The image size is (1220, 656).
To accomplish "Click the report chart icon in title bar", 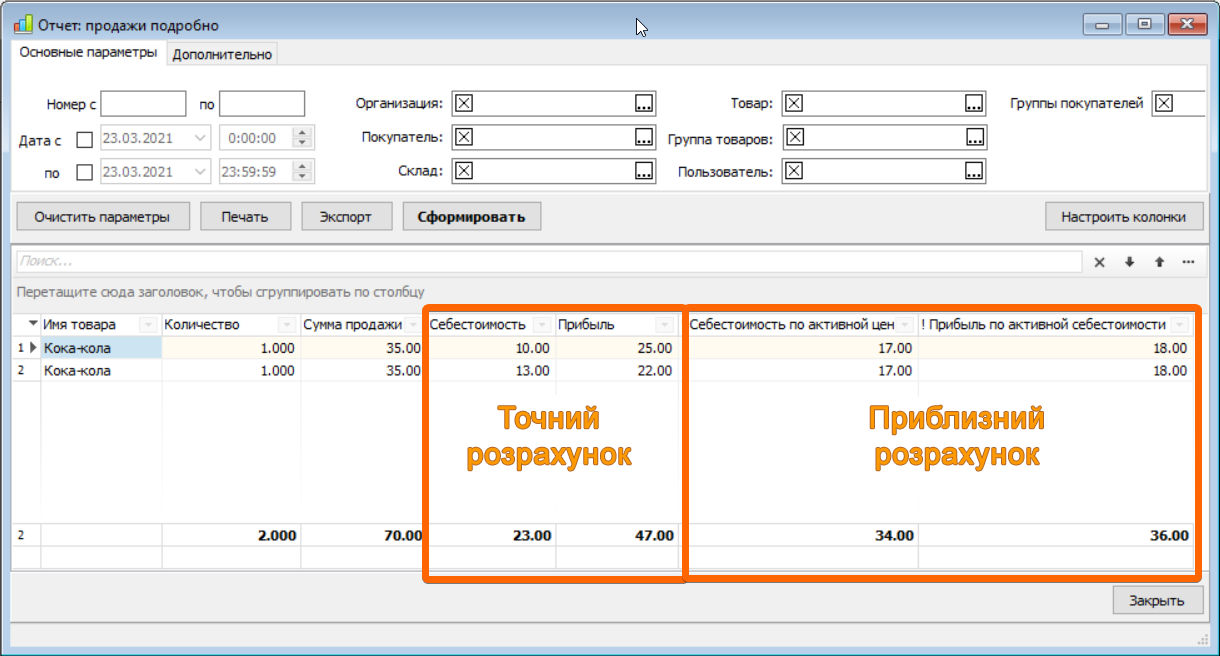I will click(22, 25).
